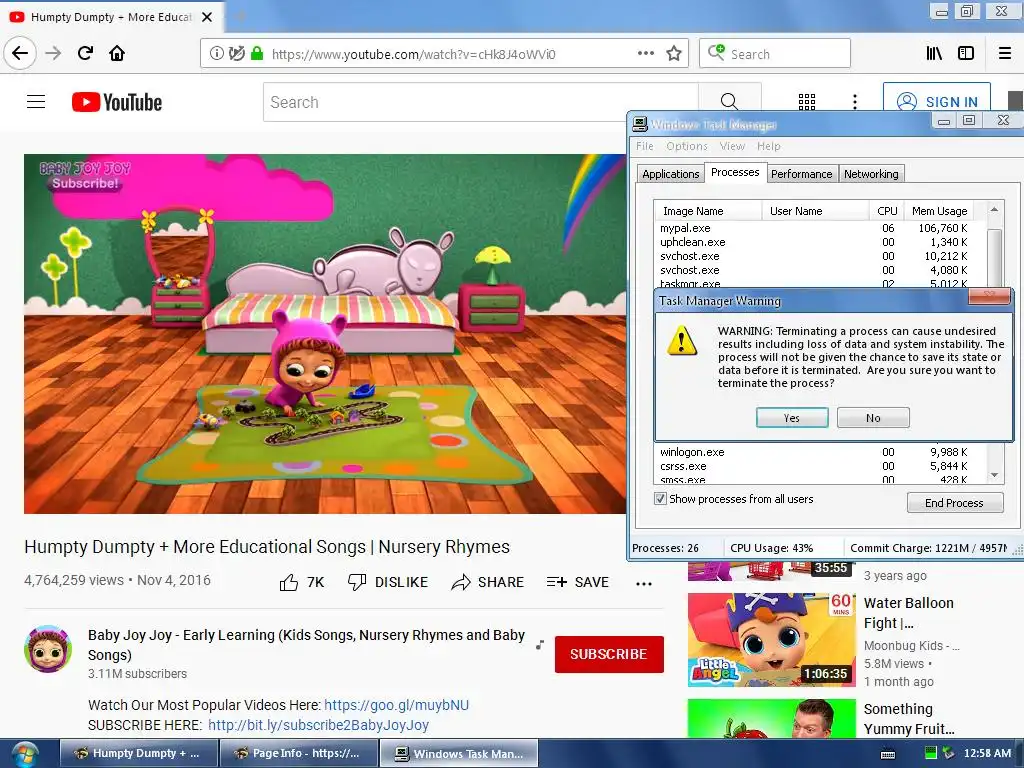Save the video to a playlist
Viewport: 1024px width, 768px height.
(x=578, y=582)
